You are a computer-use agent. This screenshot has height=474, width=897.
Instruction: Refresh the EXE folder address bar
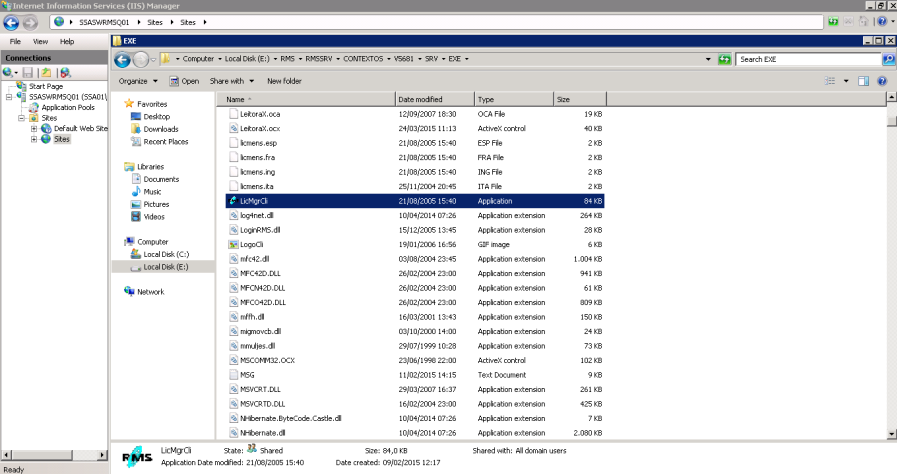(724, 59)
